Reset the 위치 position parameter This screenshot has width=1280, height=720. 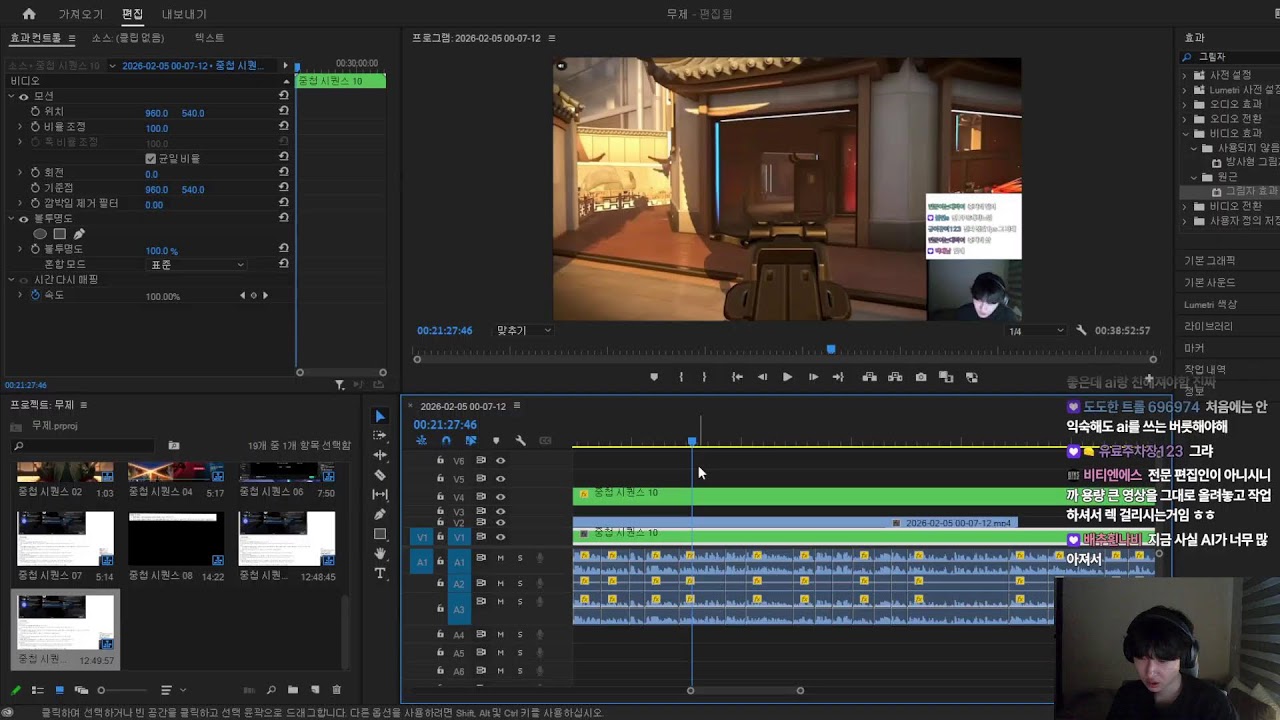click(x=284, y=112)
